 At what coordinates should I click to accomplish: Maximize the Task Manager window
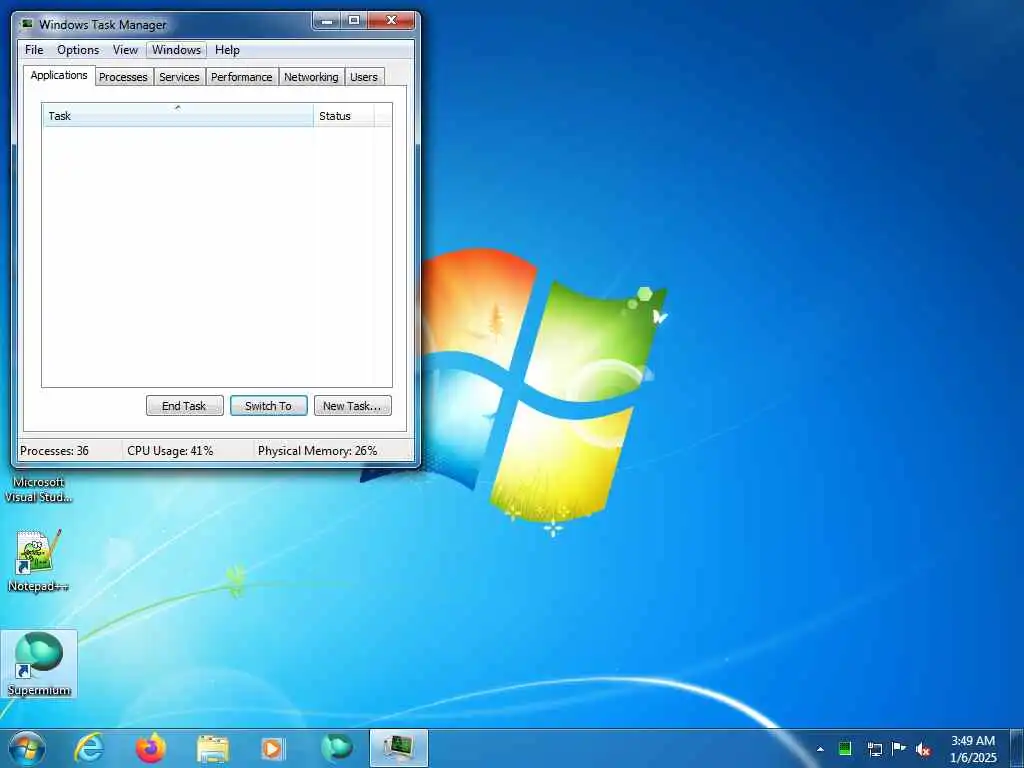(x=353, y=21)
